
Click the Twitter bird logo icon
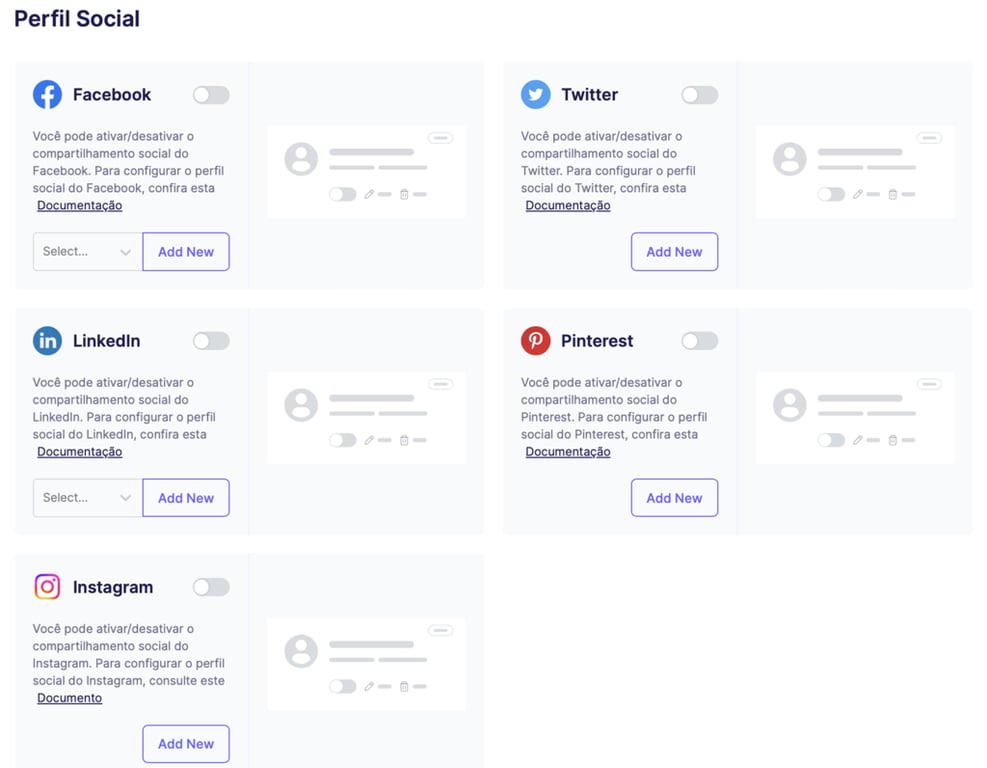(x=536, y=94)
